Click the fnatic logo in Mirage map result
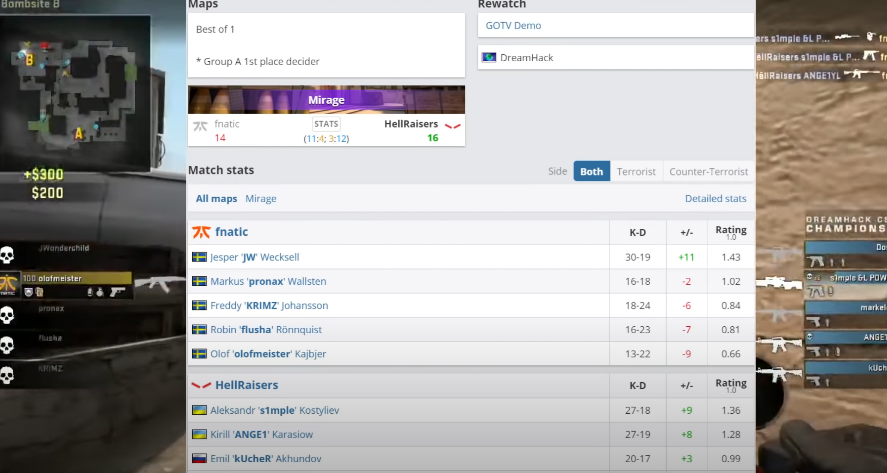The image size is (887, 473). (200, 125)
